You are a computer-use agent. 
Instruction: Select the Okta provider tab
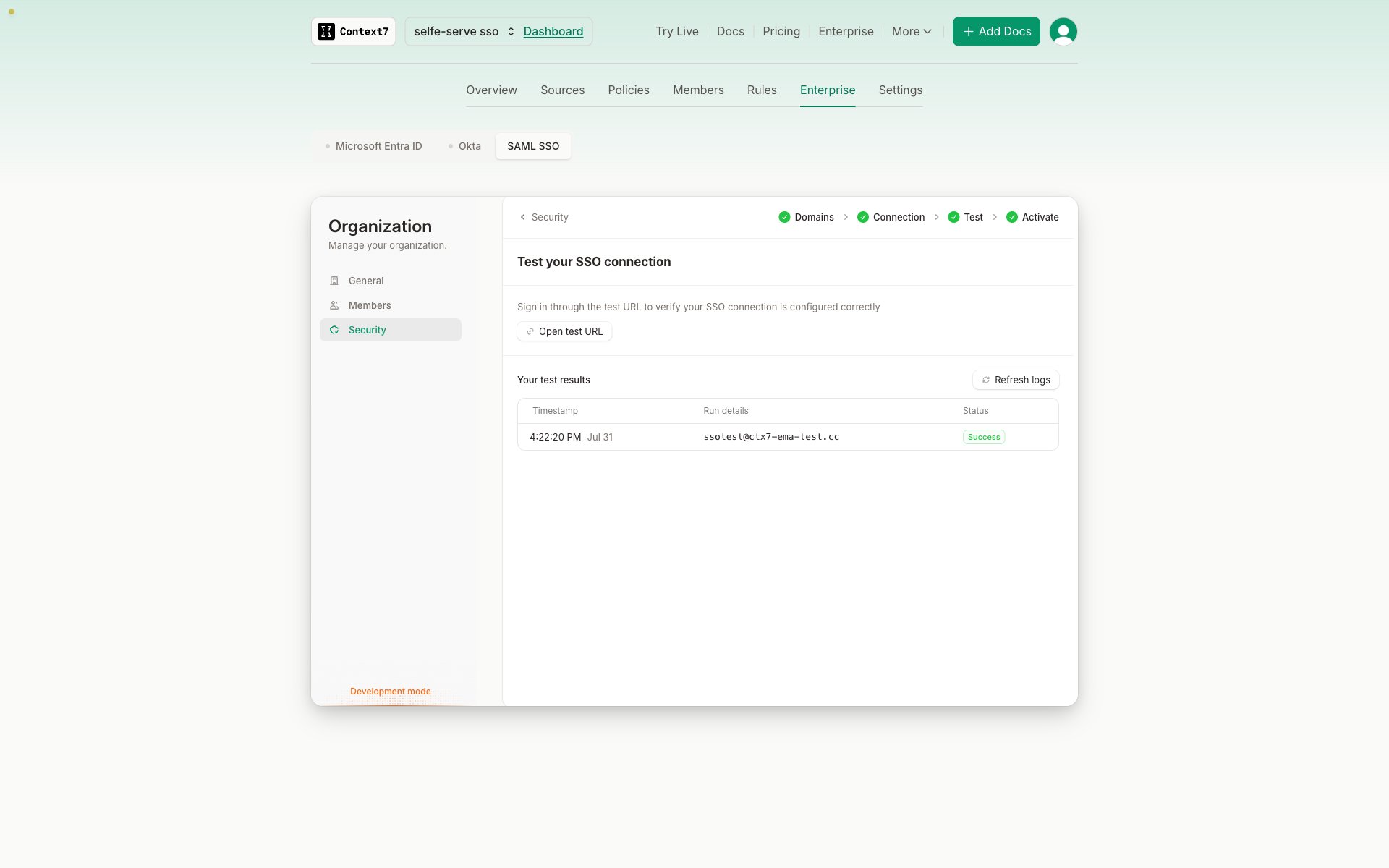pyautogui.click(x=464, y=146)
